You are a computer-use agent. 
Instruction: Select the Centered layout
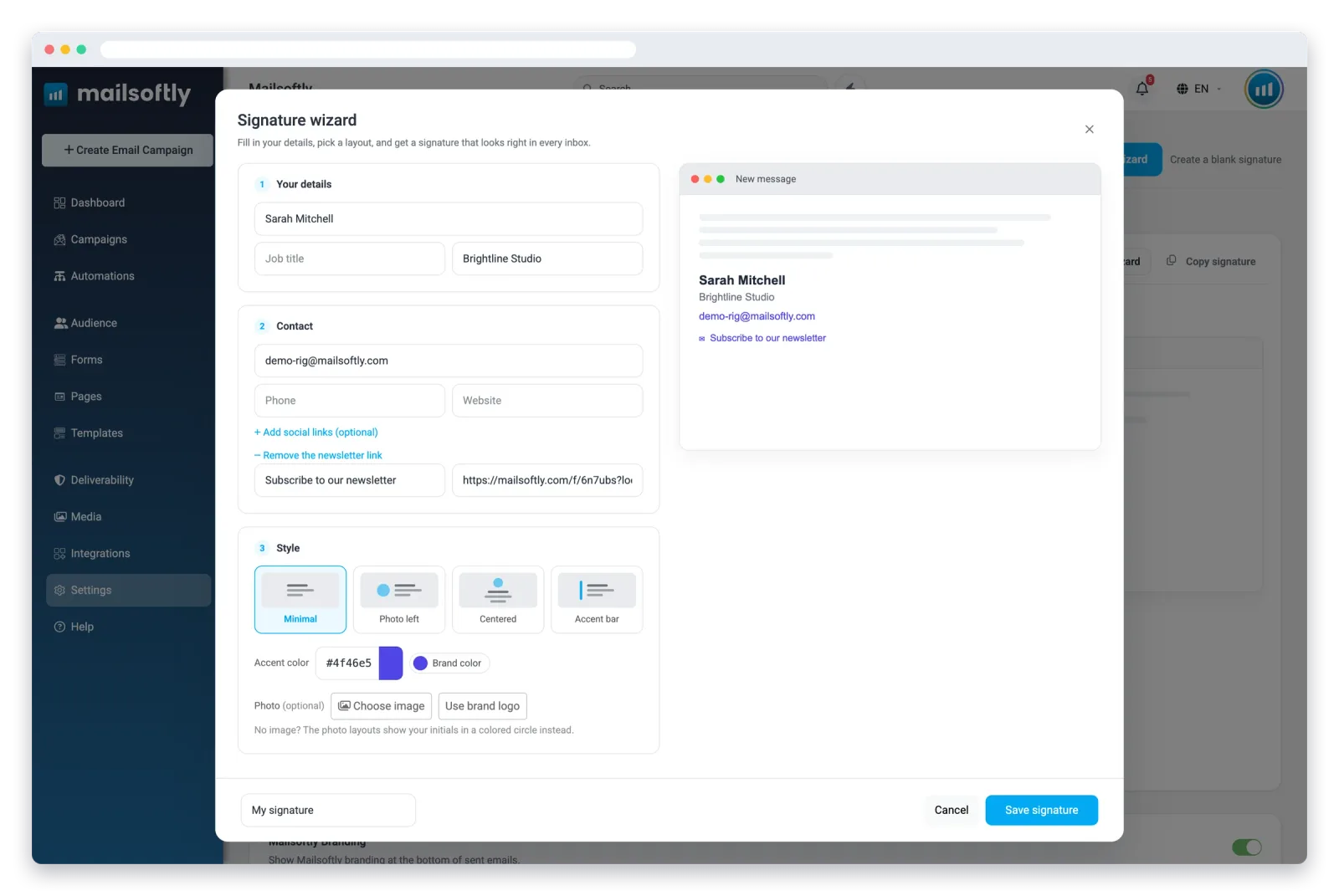click(498, 600)
